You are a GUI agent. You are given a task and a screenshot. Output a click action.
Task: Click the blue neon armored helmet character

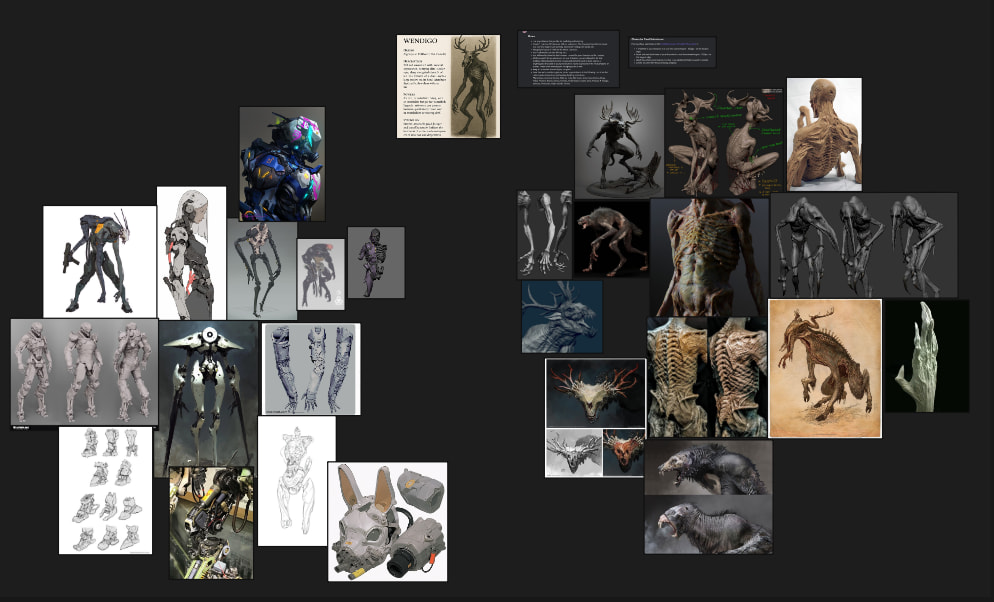281,164
